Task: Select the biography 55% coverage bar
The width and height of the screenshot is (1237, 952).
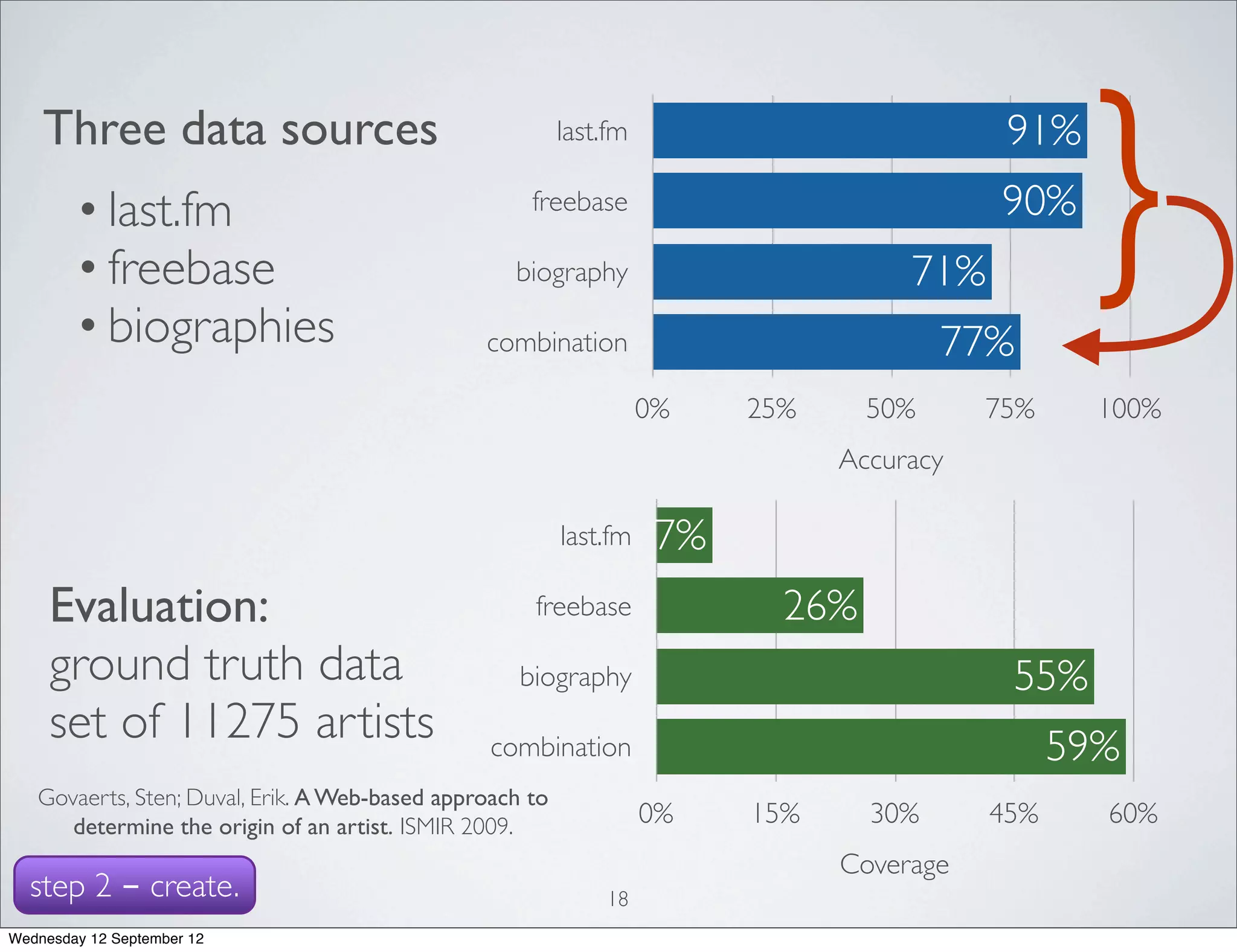Action: (x=875, y=677)
